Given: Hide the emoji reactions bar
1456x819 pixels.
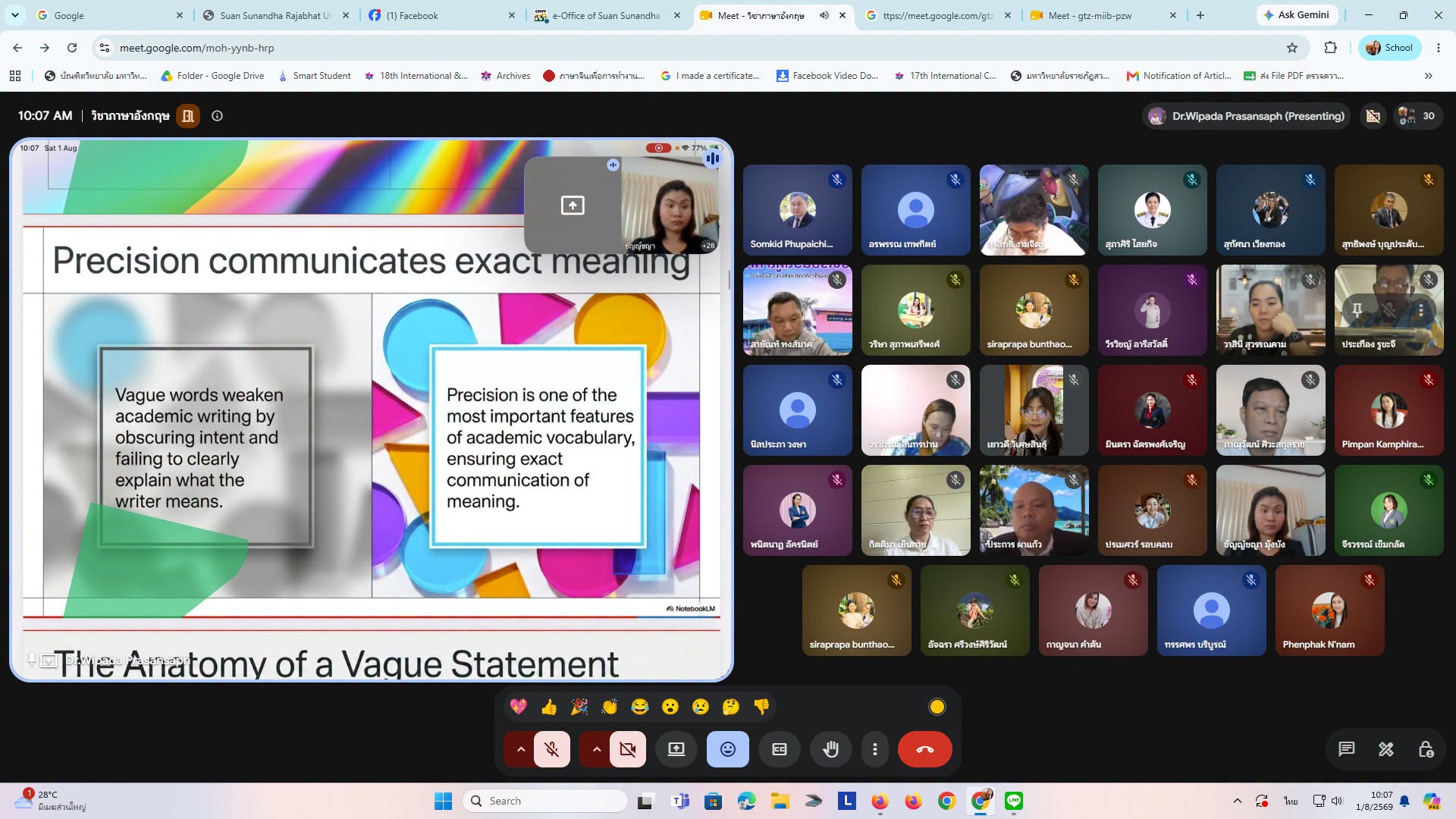Looking at the screenshot, I should tap(728, 749).
